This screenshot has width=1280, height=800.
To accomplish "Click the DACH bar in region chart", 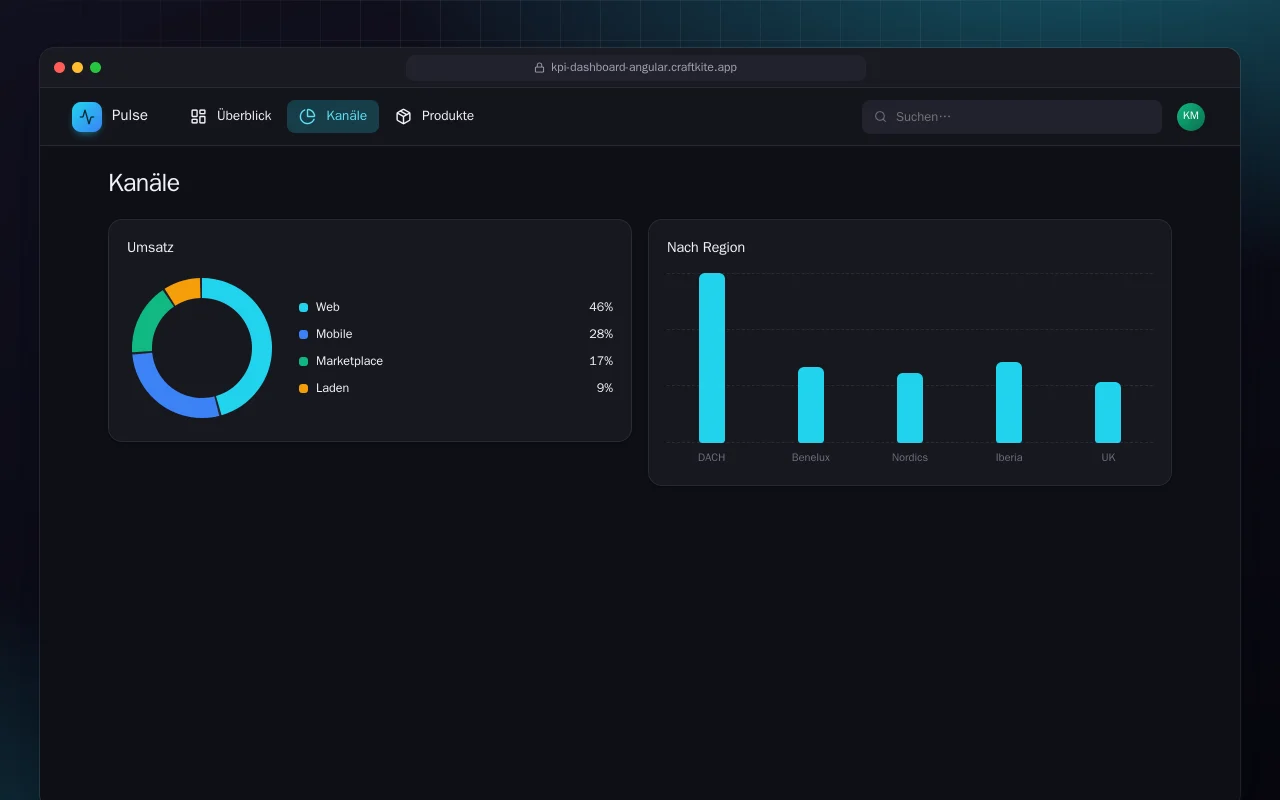I will coord(712,358).
